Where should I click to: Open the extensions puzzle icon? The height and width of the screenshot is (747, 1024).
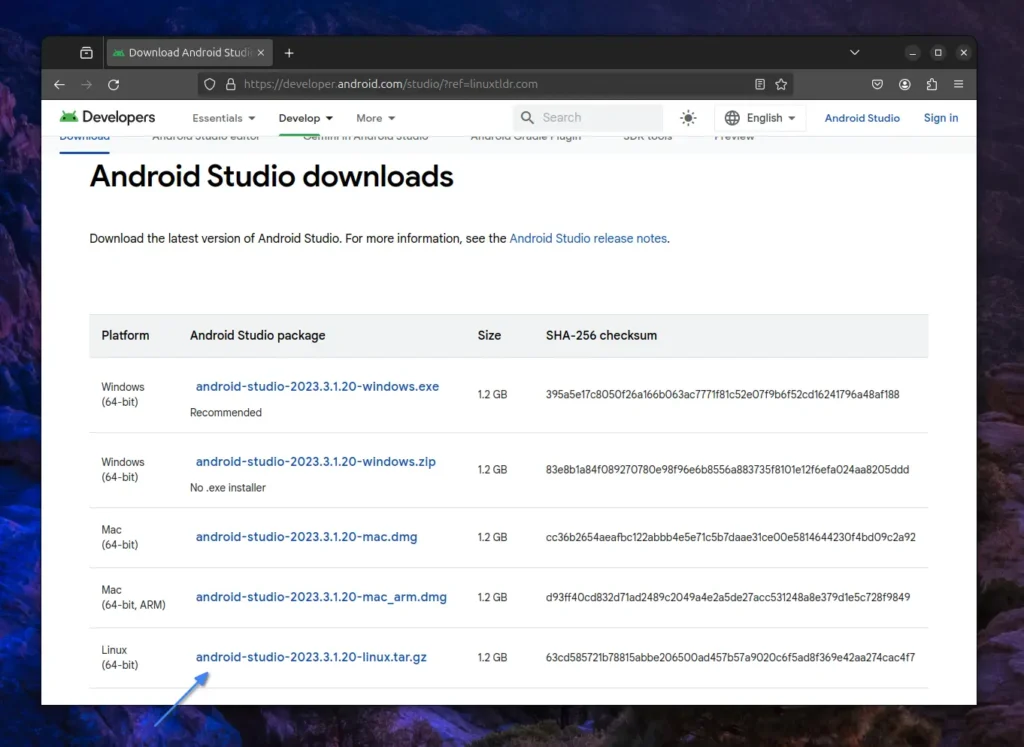pos(932,84)
